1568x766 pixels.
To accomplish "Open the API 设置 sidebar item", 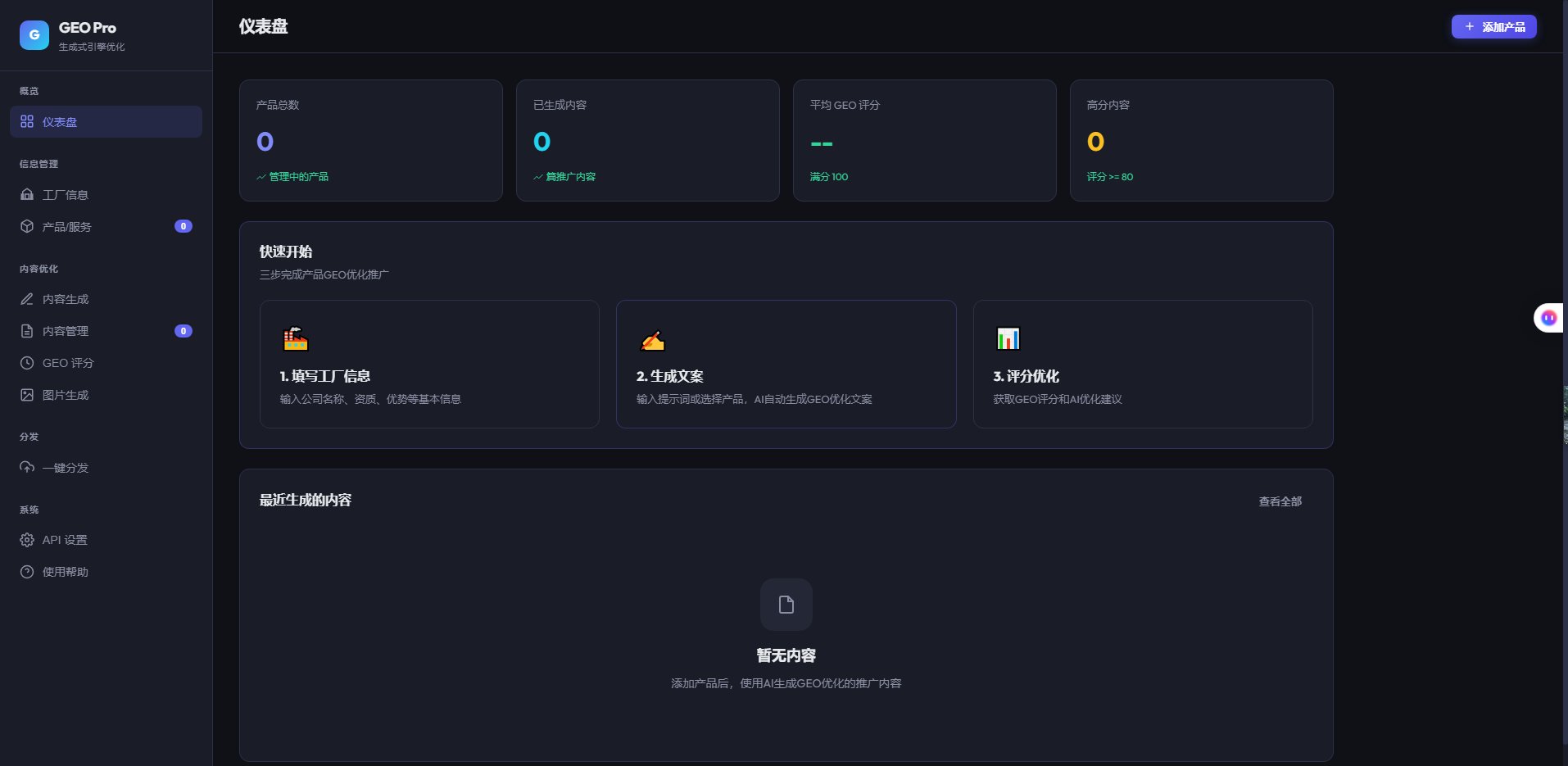I will pyautogui.click(x=106, y=540).
